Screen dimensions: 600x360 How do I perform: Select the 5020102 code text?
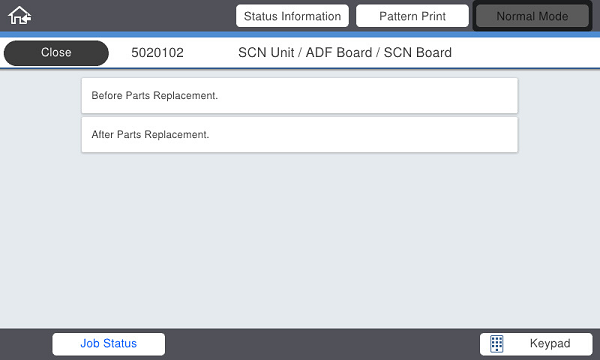(157, 53)
